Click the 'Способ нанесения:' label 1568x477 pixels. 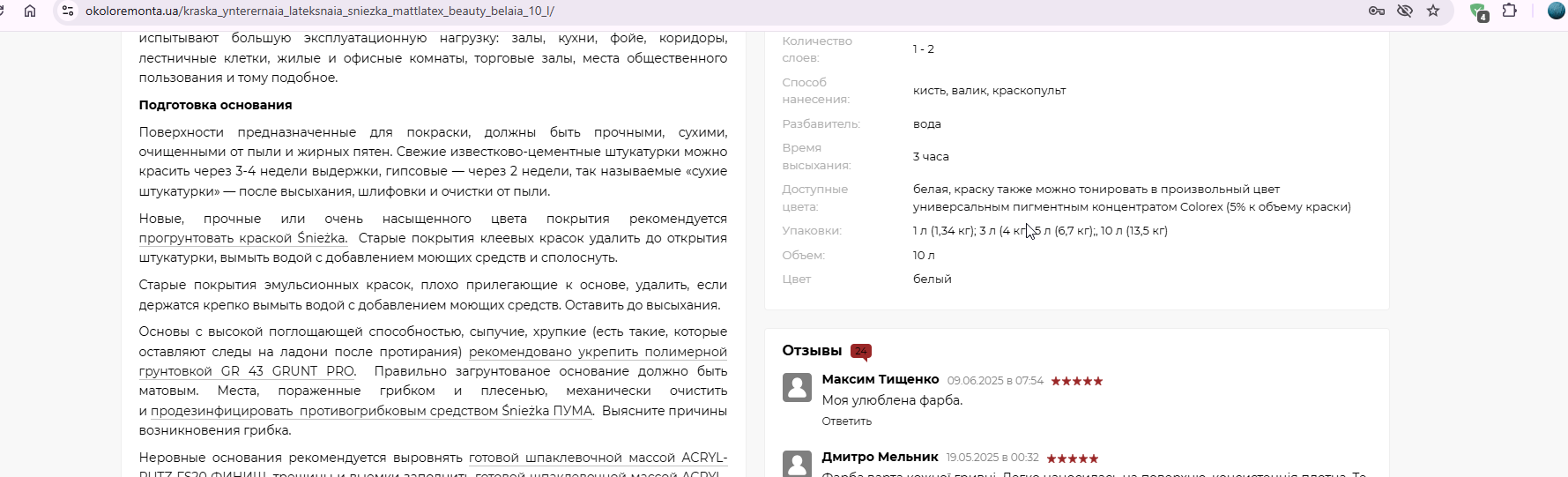pos(816,91)
